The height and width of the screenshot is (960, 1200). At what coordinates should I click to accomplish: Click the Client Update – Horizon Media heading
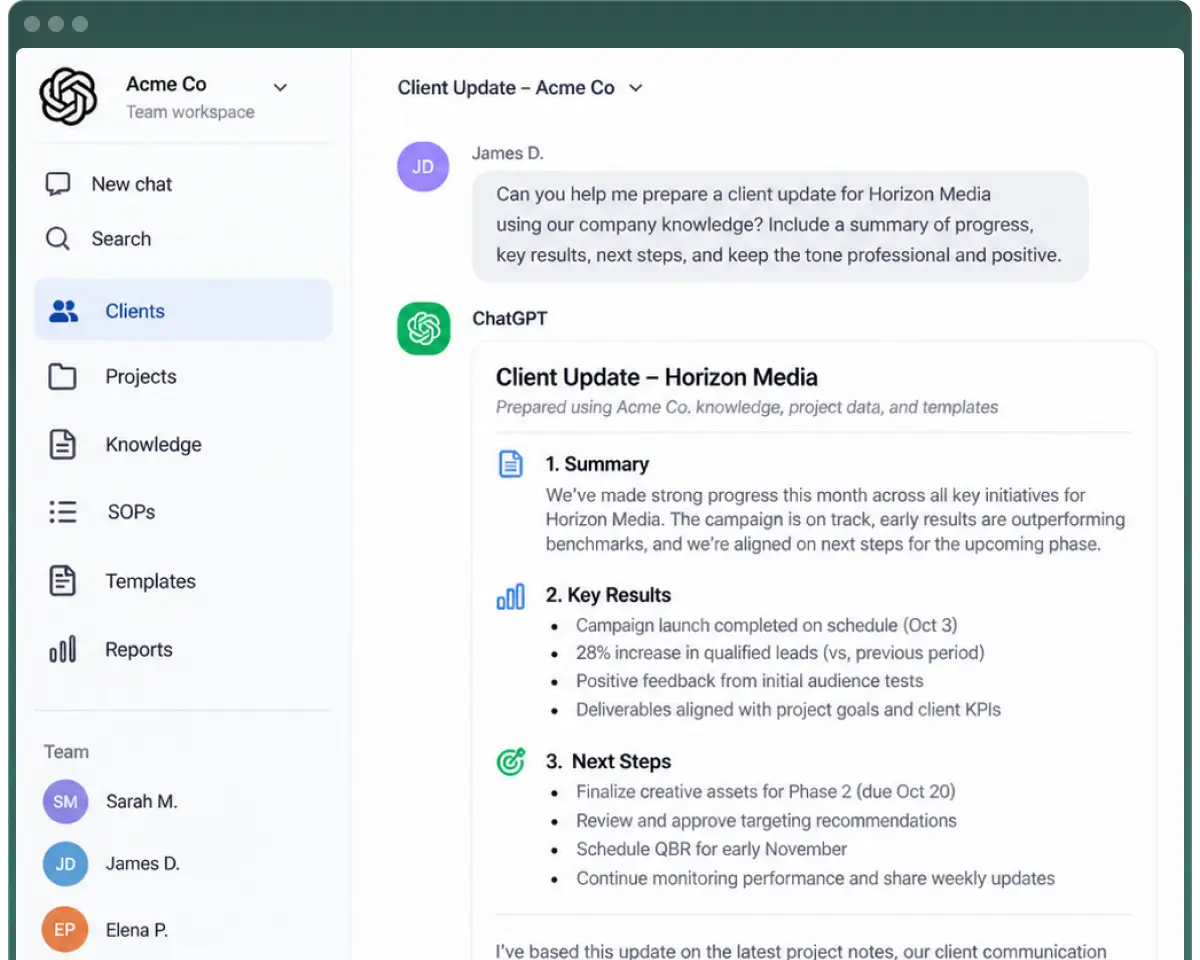point(657,377)
